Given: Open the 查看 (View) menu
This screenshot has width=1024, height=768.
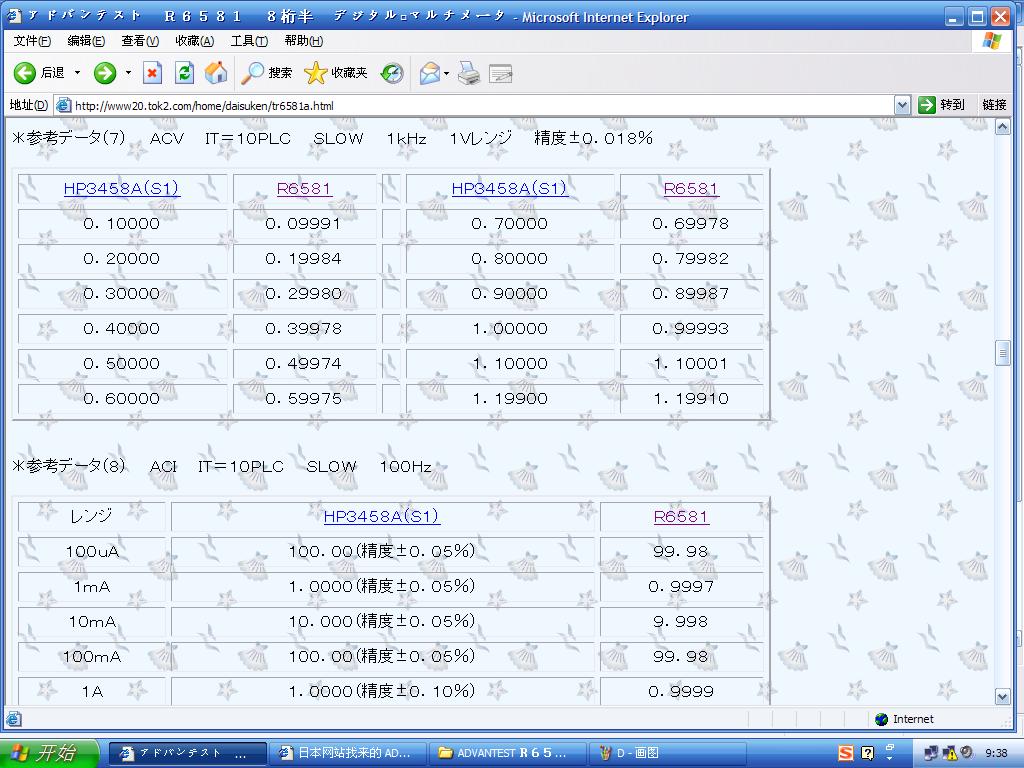Looking at the screenshot, I should (140, 40).
